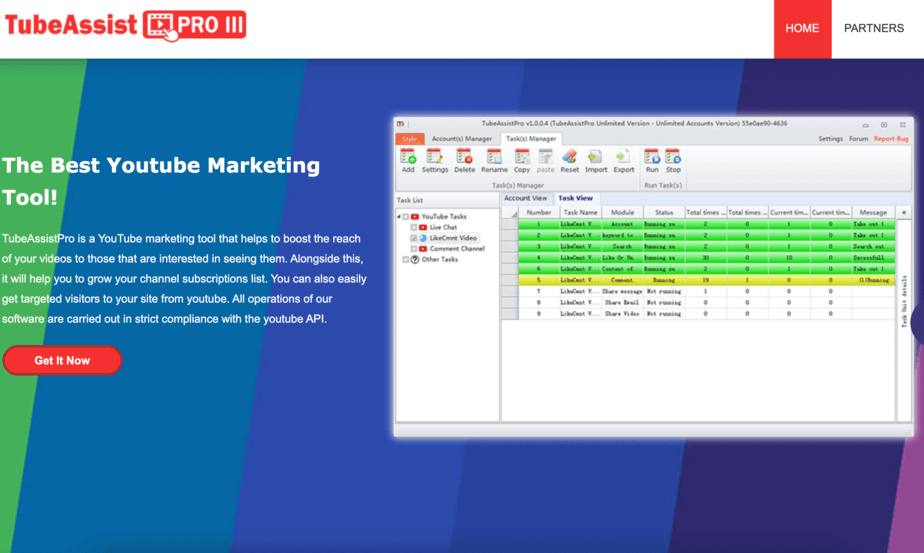Open HOME in the site navigation
The height and width of the screenshot is (553, 924).
802,28
